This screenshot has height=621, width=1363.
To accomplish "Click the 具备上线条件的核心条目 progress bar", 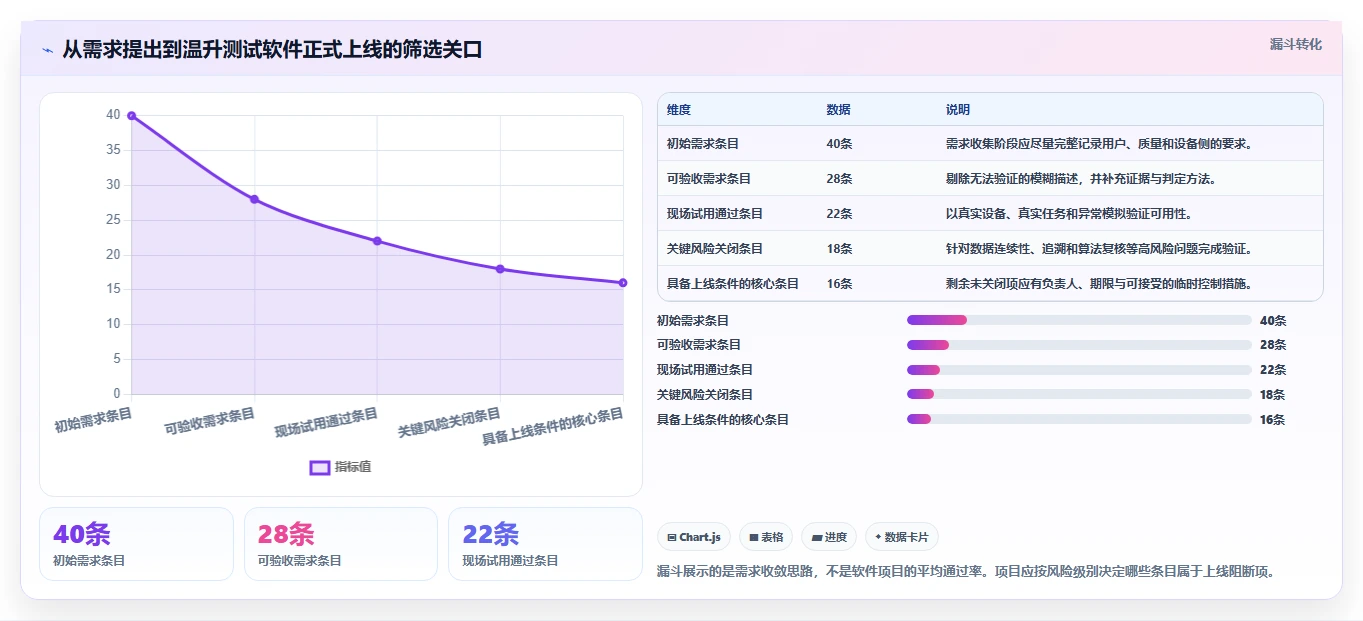I will tap(1079, 419).
